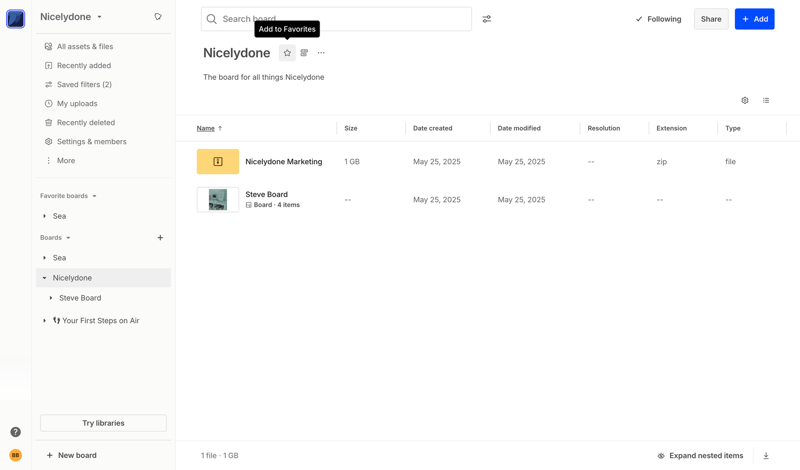
Task: Click the board description text
Action: pos(264,77)
